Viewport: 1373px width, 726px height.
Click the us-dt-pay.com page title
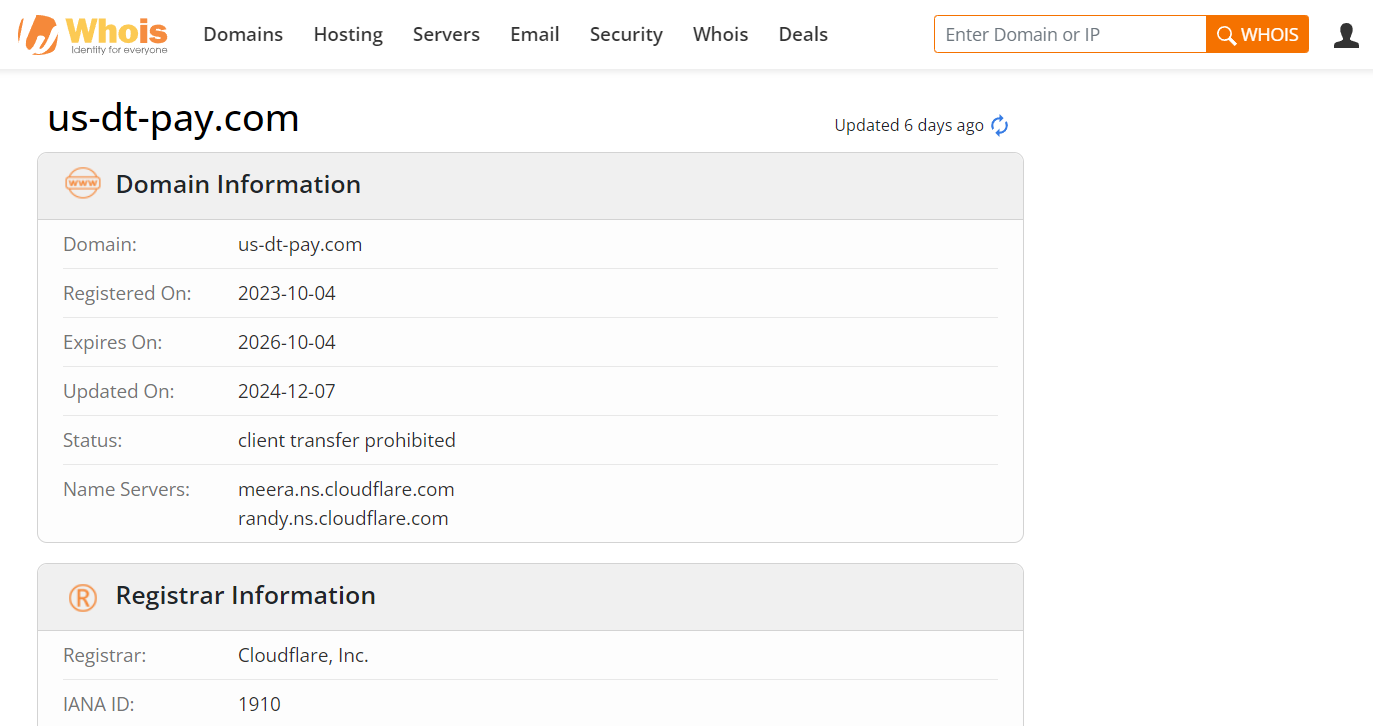coord(174,118)
